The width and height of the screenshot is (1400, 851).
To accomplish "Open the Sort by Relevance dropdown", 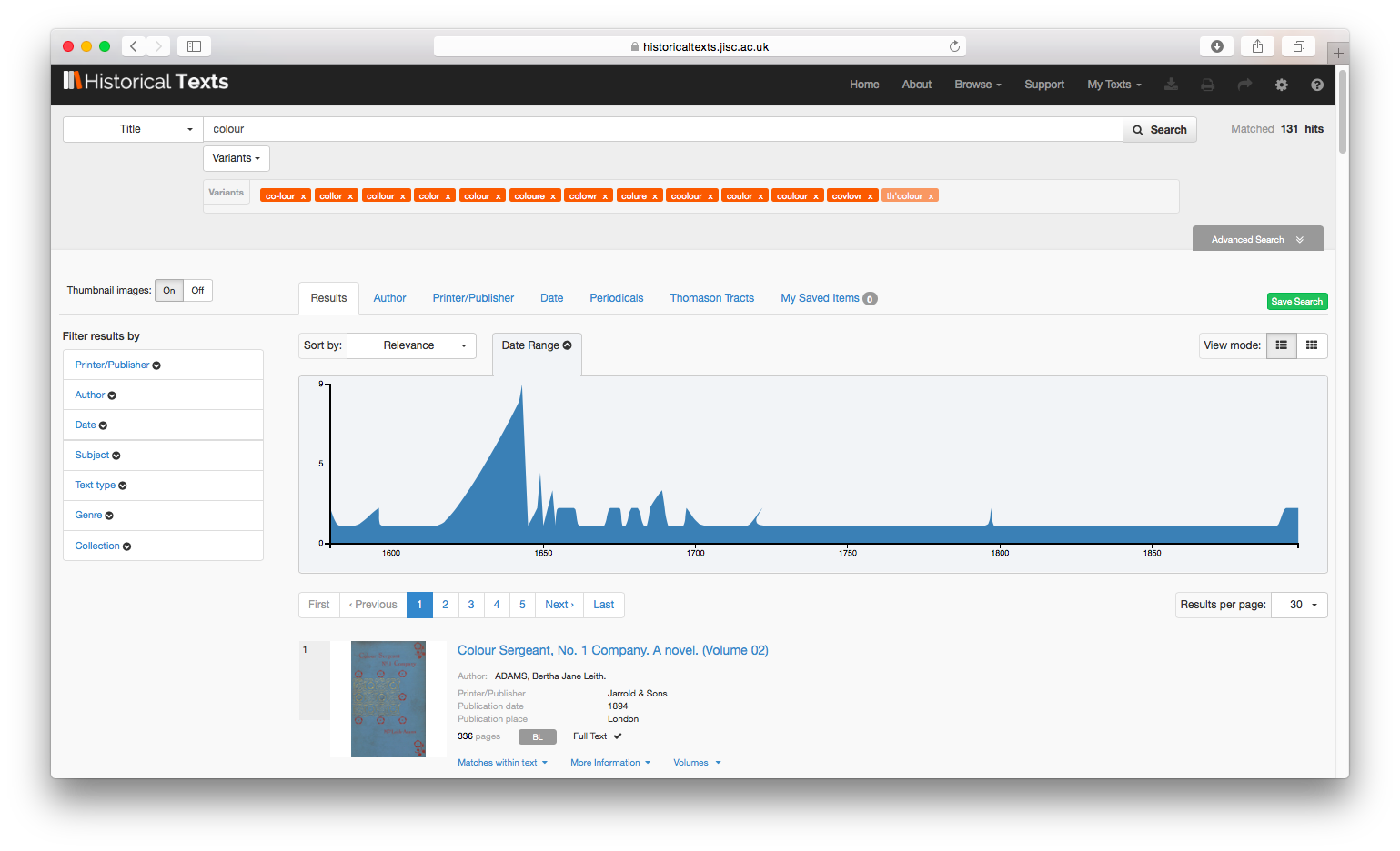I will click(411, 345).
